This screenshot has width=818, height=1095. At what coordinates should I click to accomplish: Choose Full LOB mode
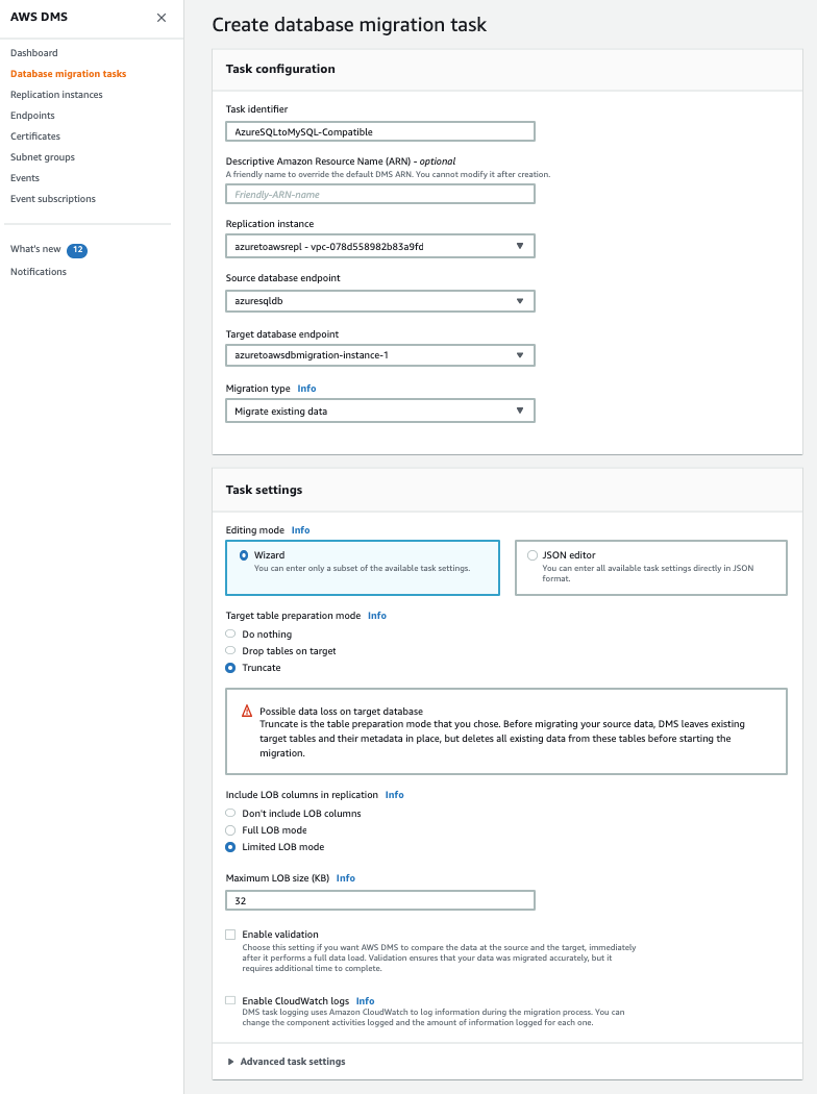pos(230,829)
